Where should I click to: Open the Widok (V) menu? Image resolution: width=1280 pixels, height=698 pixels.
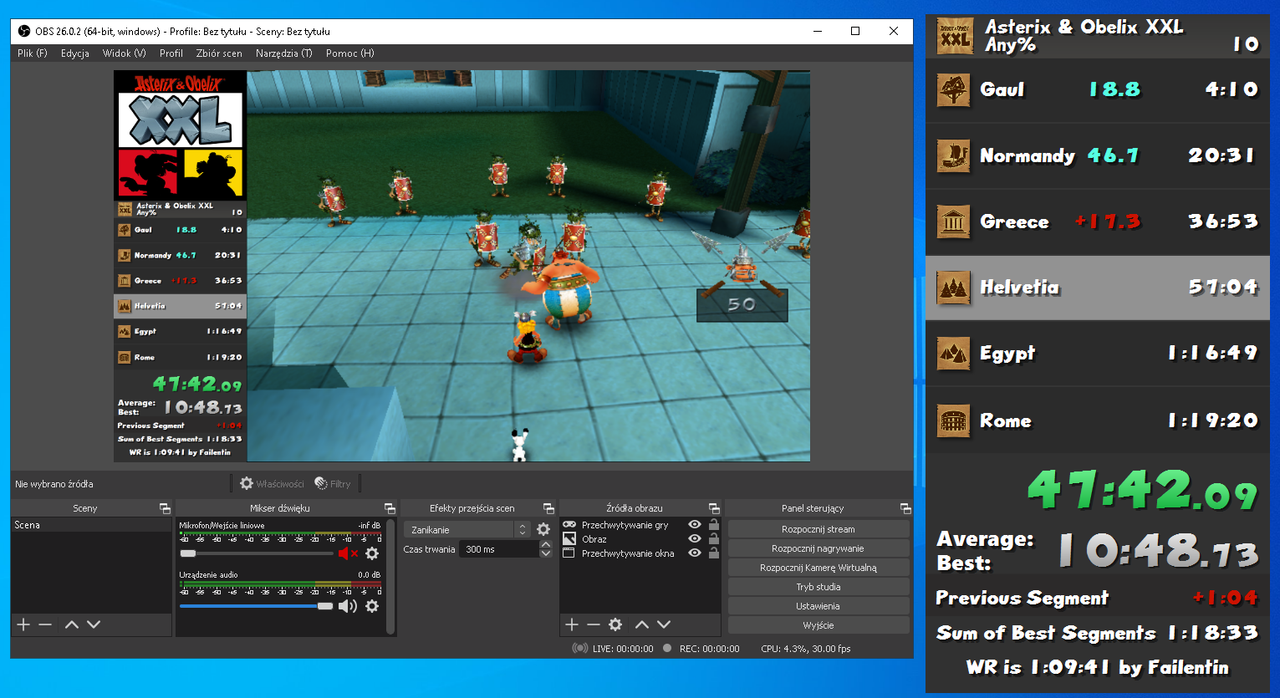point(124,53)
